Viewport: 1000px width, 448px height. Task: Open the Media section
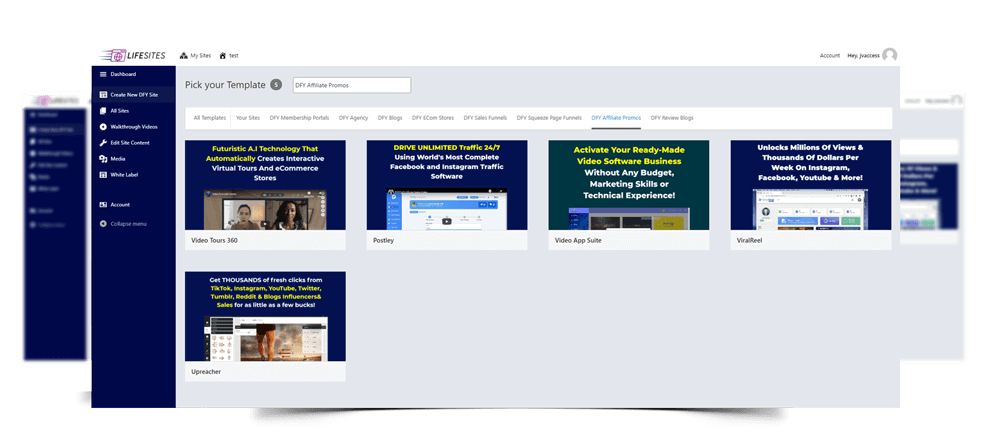pos(133,158)
